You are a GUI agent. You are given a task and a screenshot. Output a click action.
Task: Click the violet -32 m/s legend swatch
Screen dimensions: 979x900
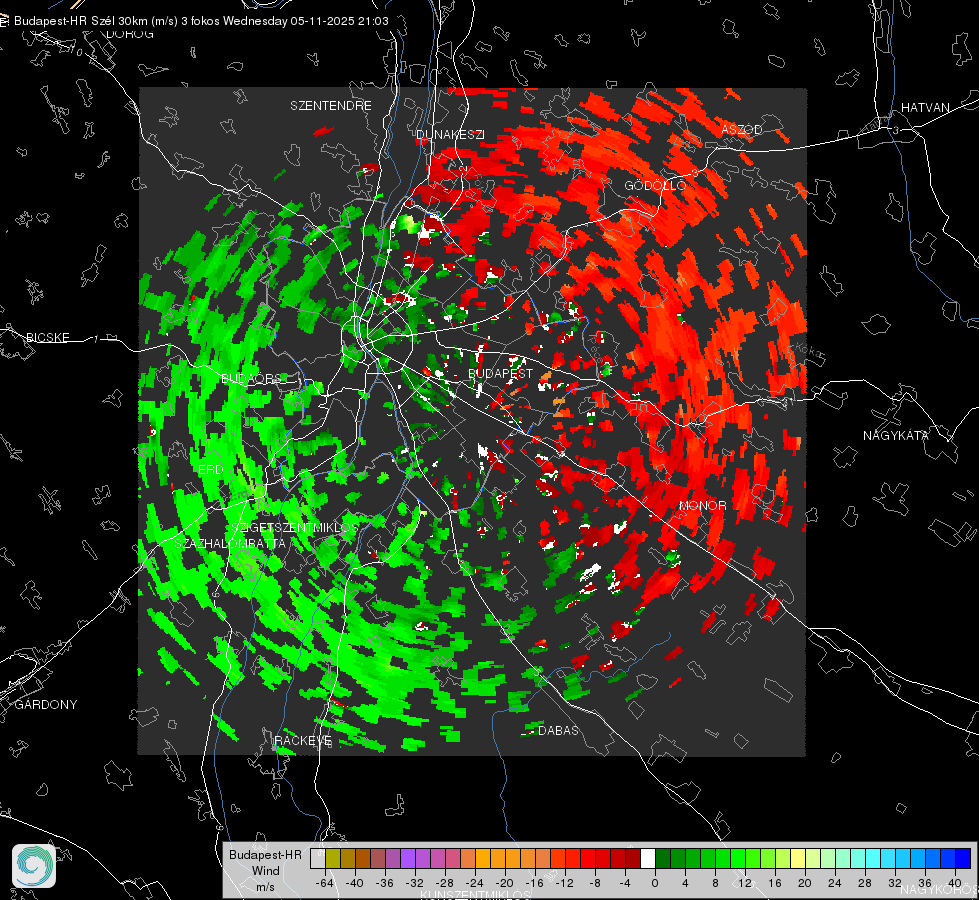(408, 858)
